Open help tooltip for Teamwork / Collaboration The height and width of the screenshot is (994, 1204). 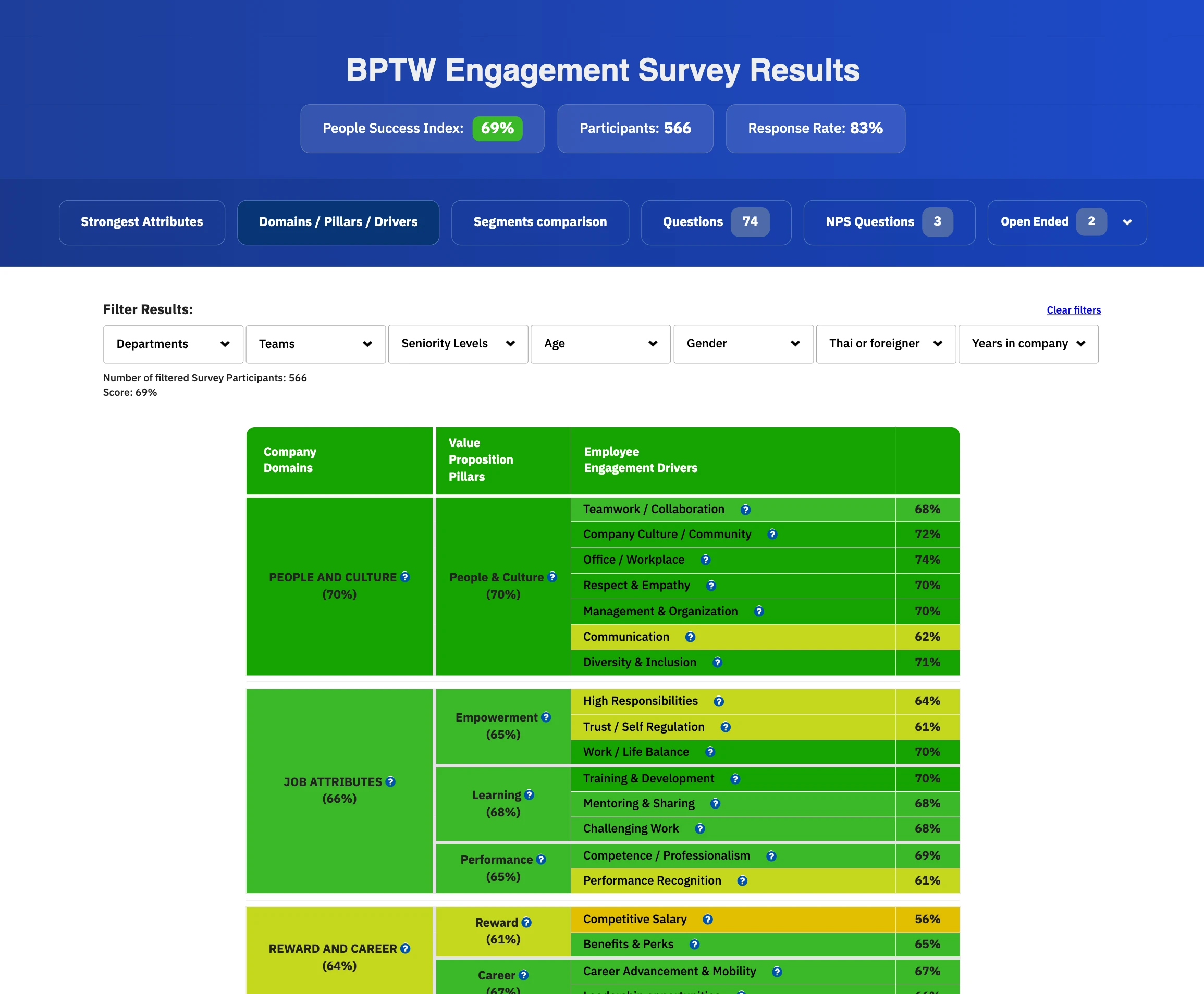746,509
